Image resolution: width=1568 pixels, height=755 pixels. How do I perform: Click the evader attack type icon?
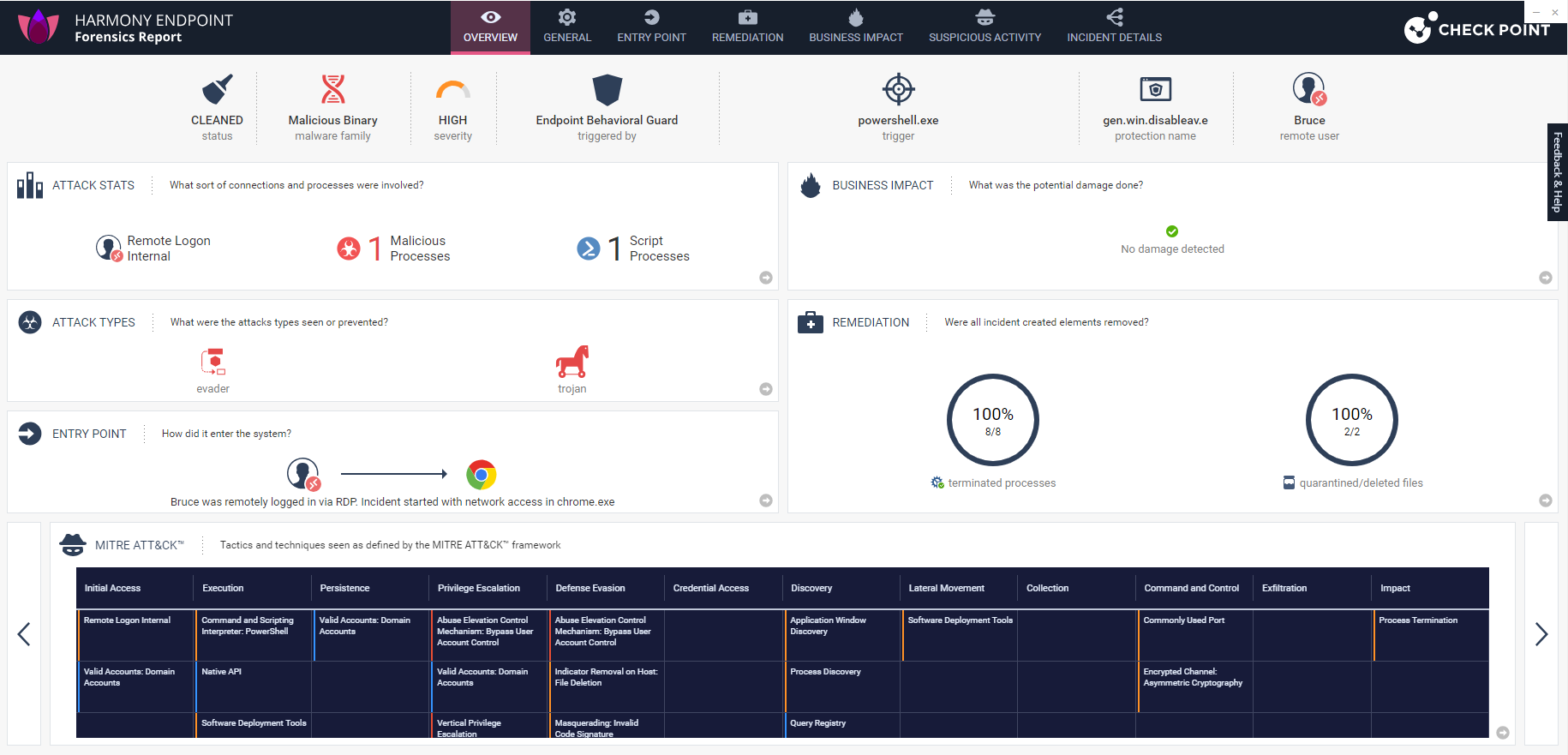pyautogui.click(x=212, y=362)
